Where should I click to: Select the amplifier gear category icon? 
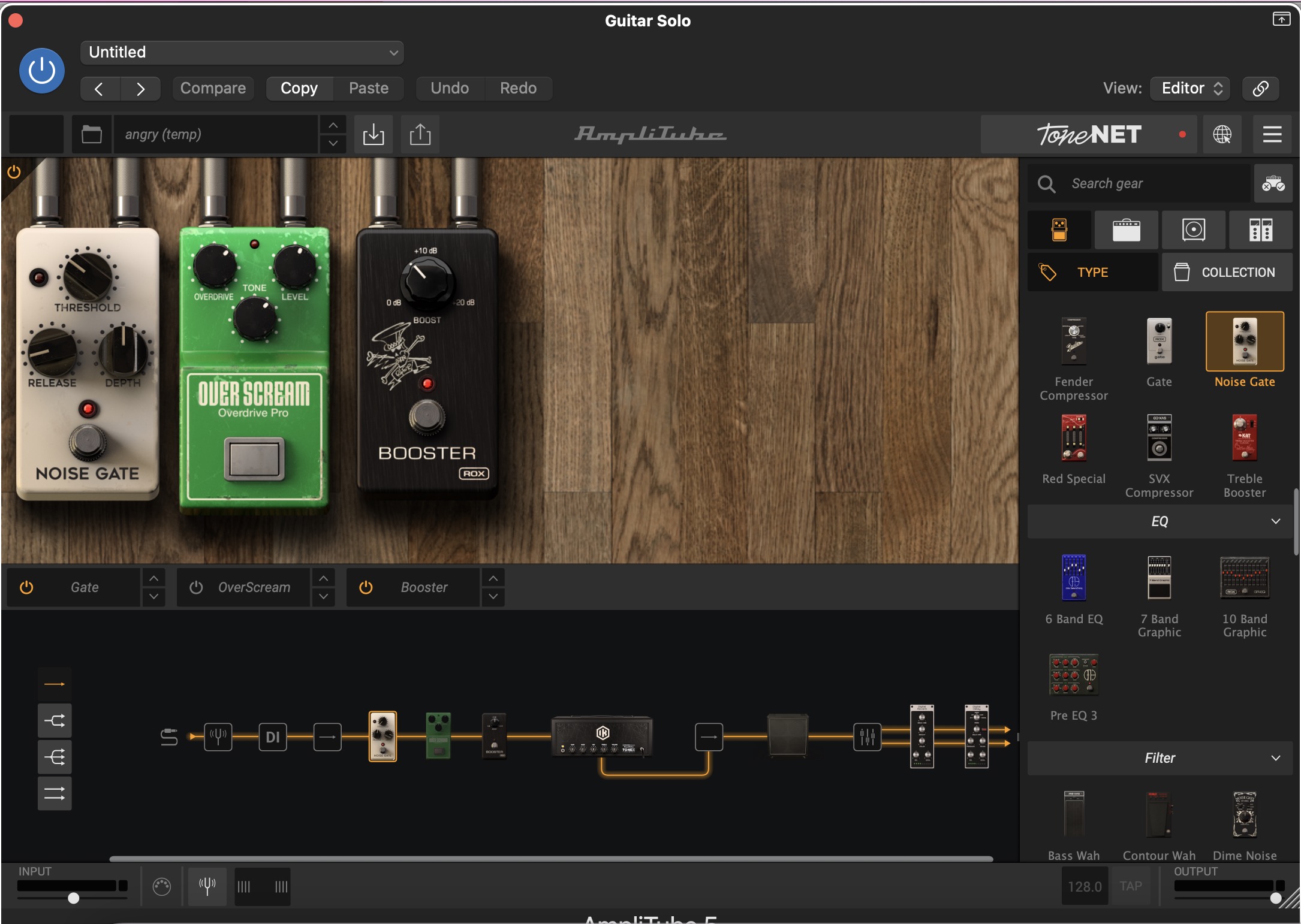[1126, 230]
